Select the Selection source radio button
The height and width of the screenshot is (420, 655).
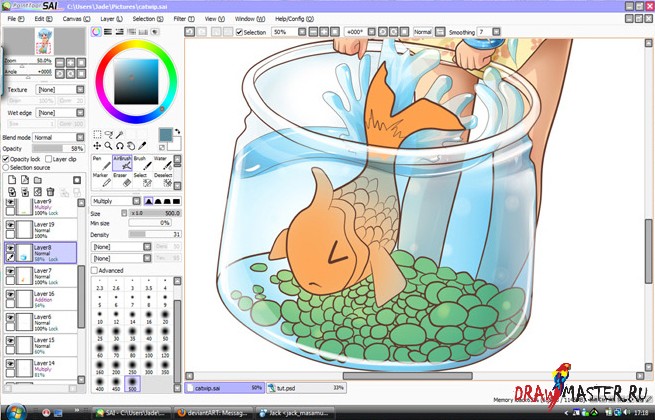coord(6,167)
